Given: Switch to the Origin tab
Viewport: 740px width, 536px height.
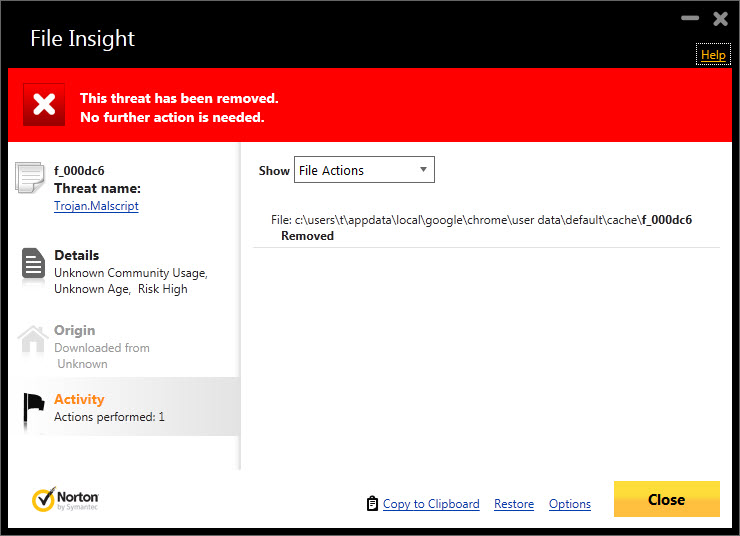Looking at the screenshot, I should pos(124,346).
